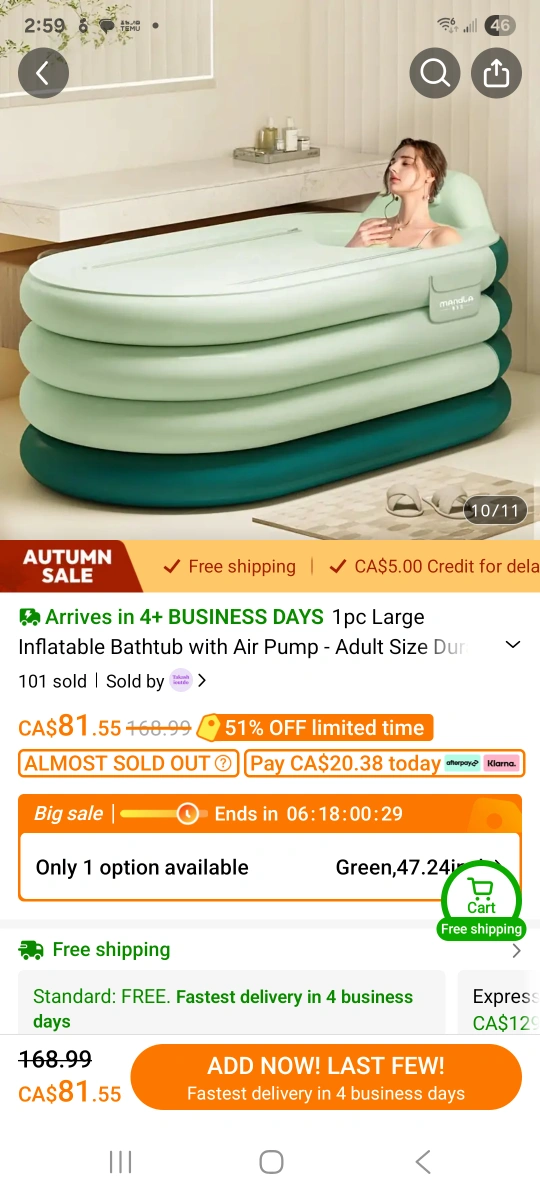
Task: Open seller details chevron after Sold by
Action: point(203,681)
